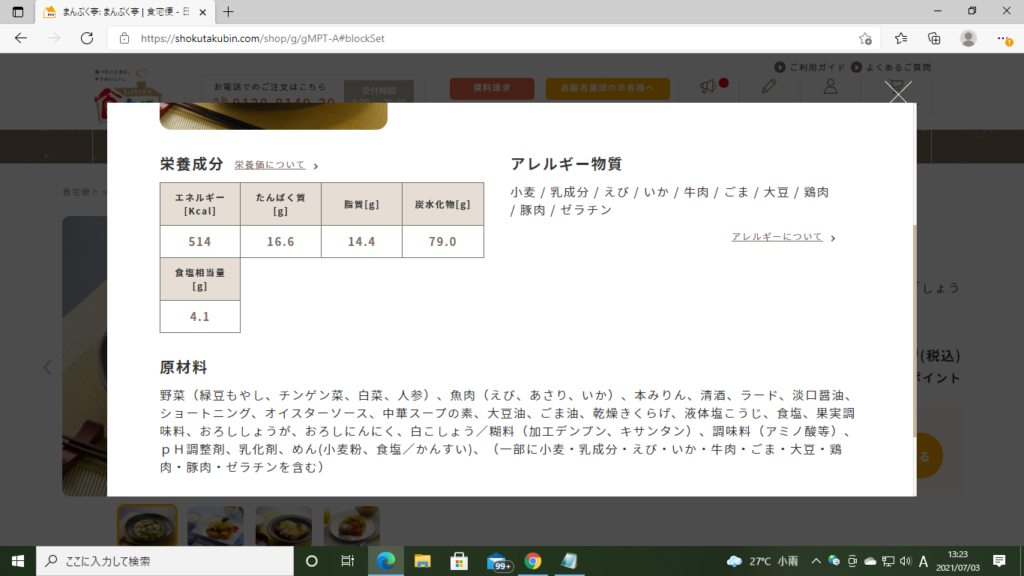The image size is (1024, 576).
Task: Click the carbohydrate value 79.0
Action: click(443, 242)
